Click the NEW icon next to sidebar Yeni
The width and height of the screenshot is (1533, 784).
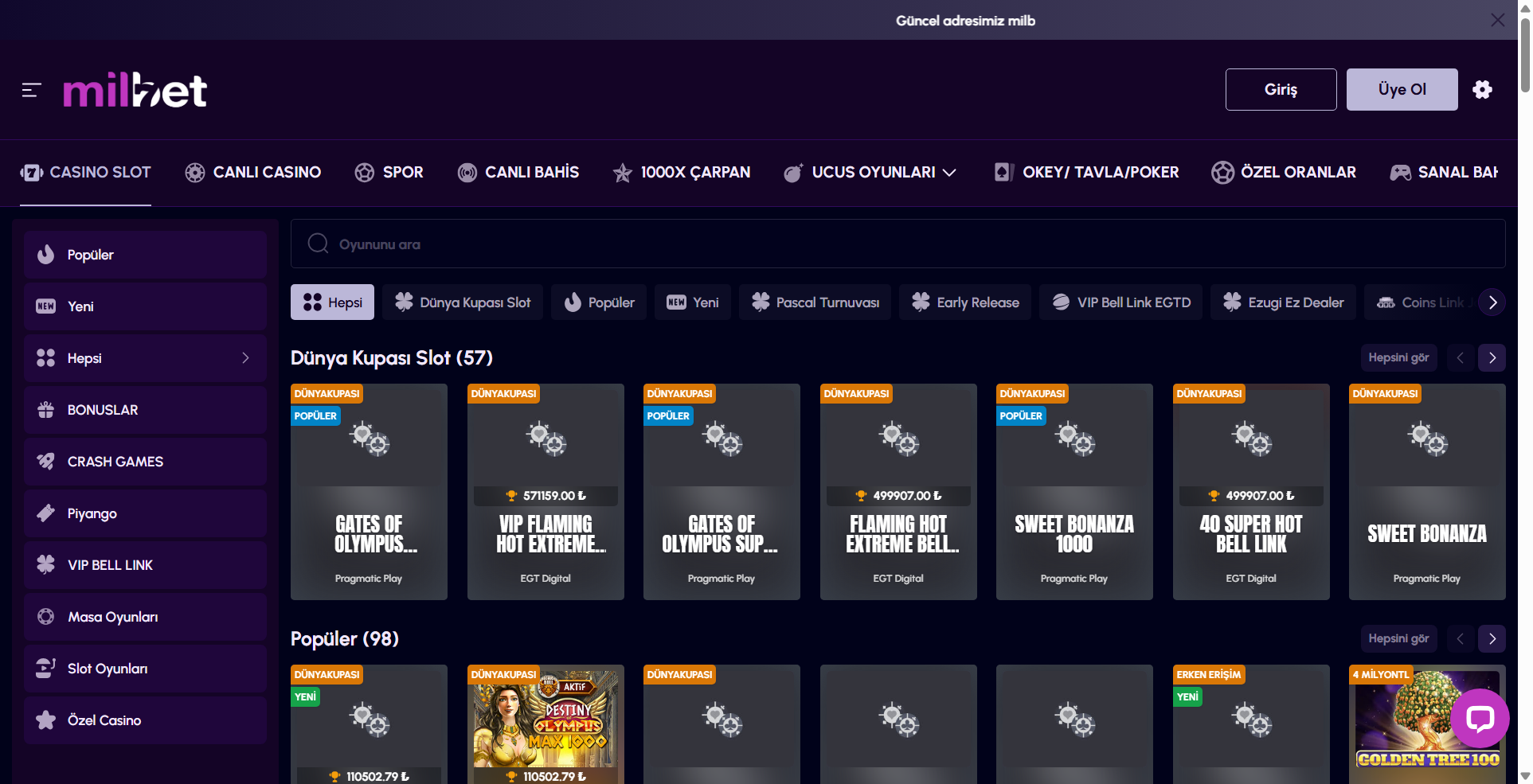[x=46, y=306]
